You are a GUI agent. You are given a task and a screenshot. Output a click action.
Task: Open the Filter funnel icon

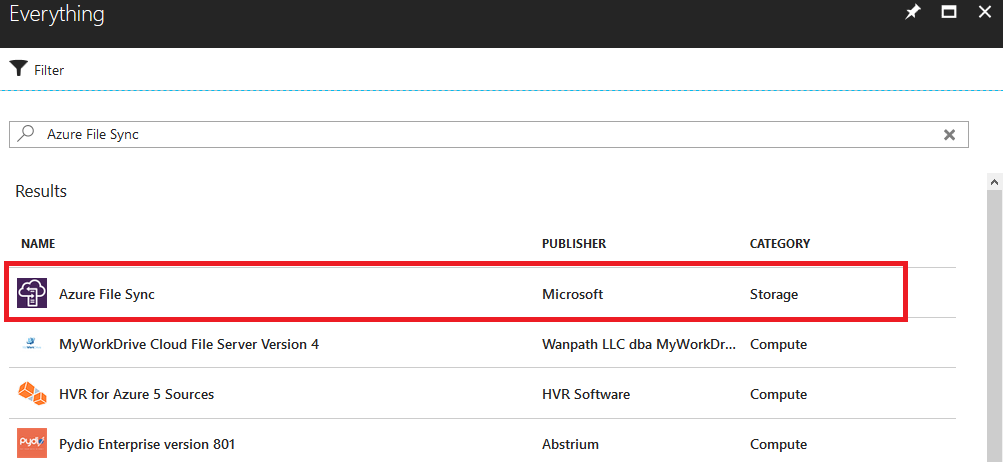tap(19, 68)
